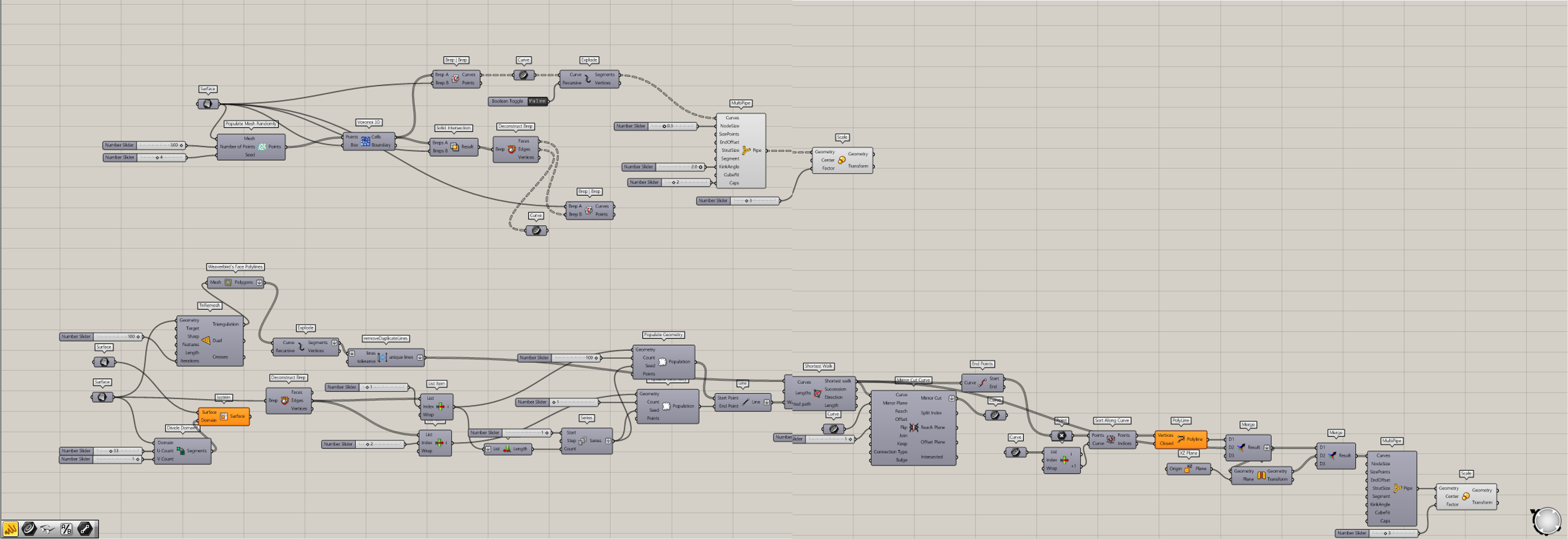
Task: Select the Sort Along Curve component icon
Action: click(1110, 439)
